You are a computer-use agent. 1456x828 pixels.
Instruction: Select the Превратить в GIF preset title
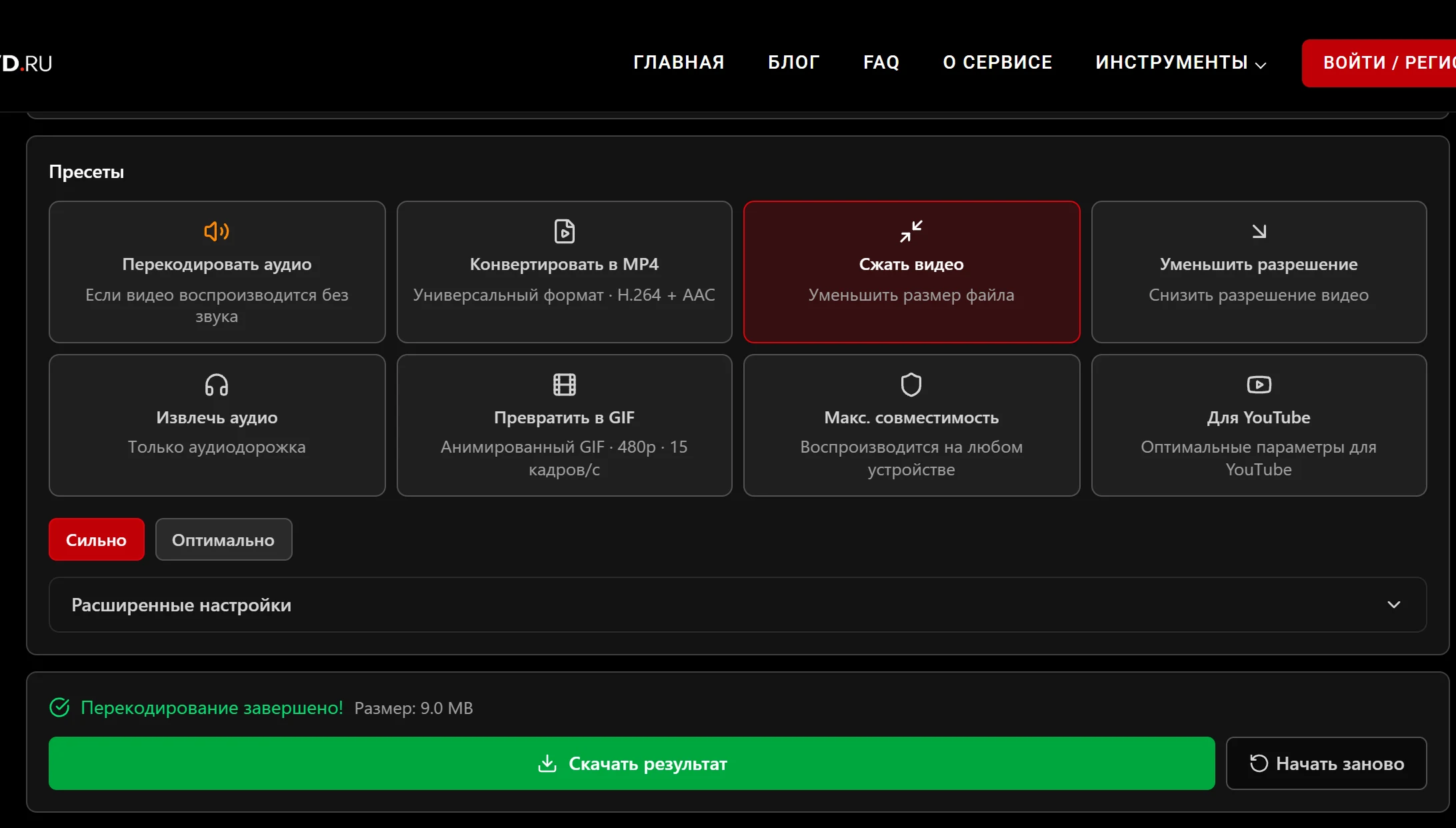click(564, 417)
